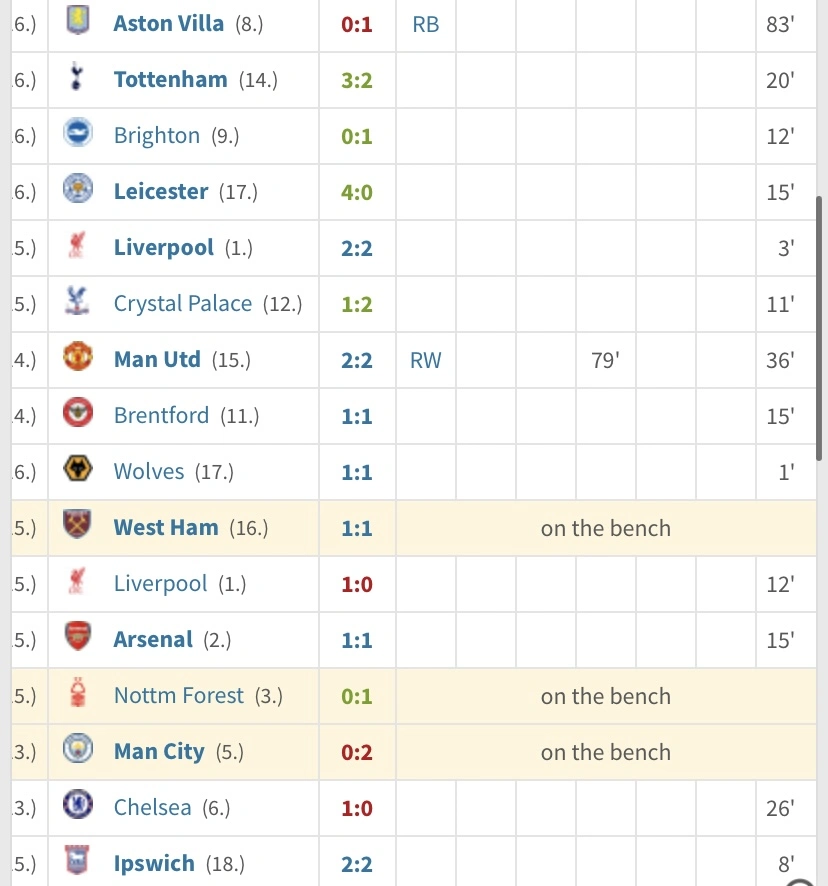Click the Chelsea club crest

coord(78,807)
